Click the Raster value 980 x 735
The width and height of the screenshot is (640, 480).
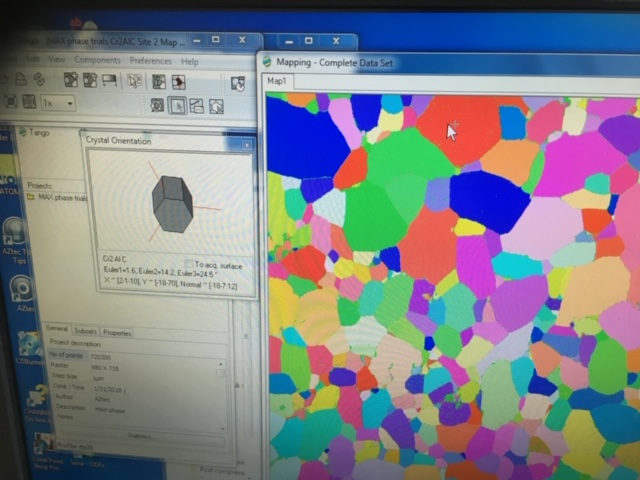pos(105,368)
